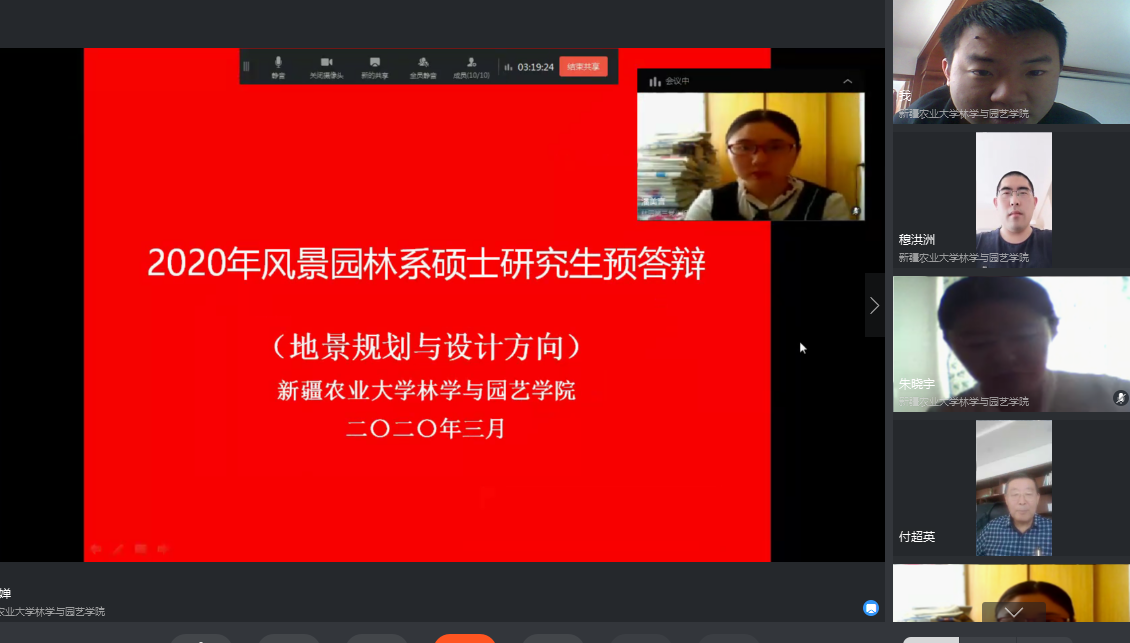Click the audio bars icon in the 会议中 header
The width and height of the screenshot is (1130, 643).
[655, 81]
